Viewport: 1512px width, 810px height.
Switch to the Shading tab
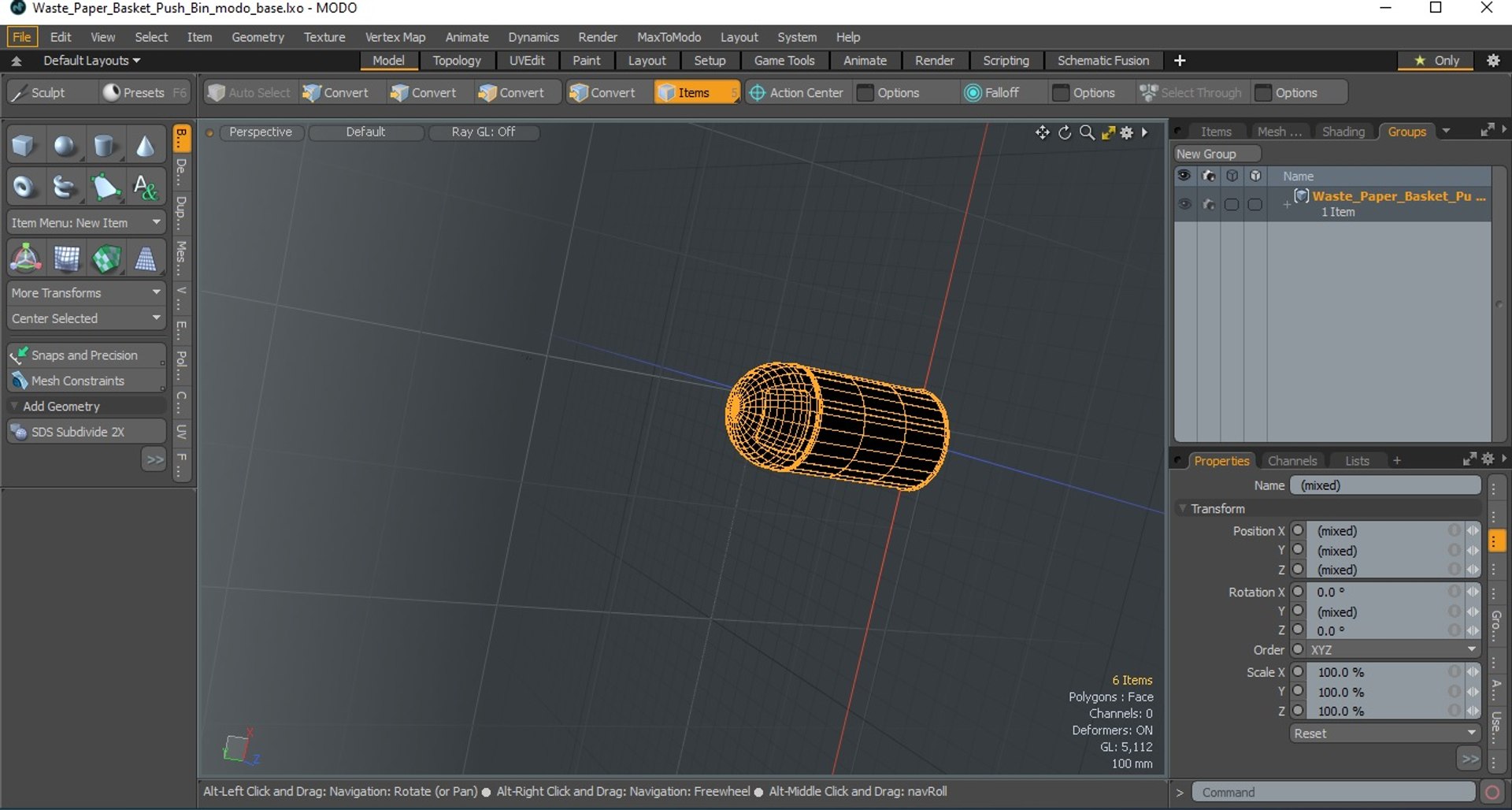click(x=1343, y=132)
